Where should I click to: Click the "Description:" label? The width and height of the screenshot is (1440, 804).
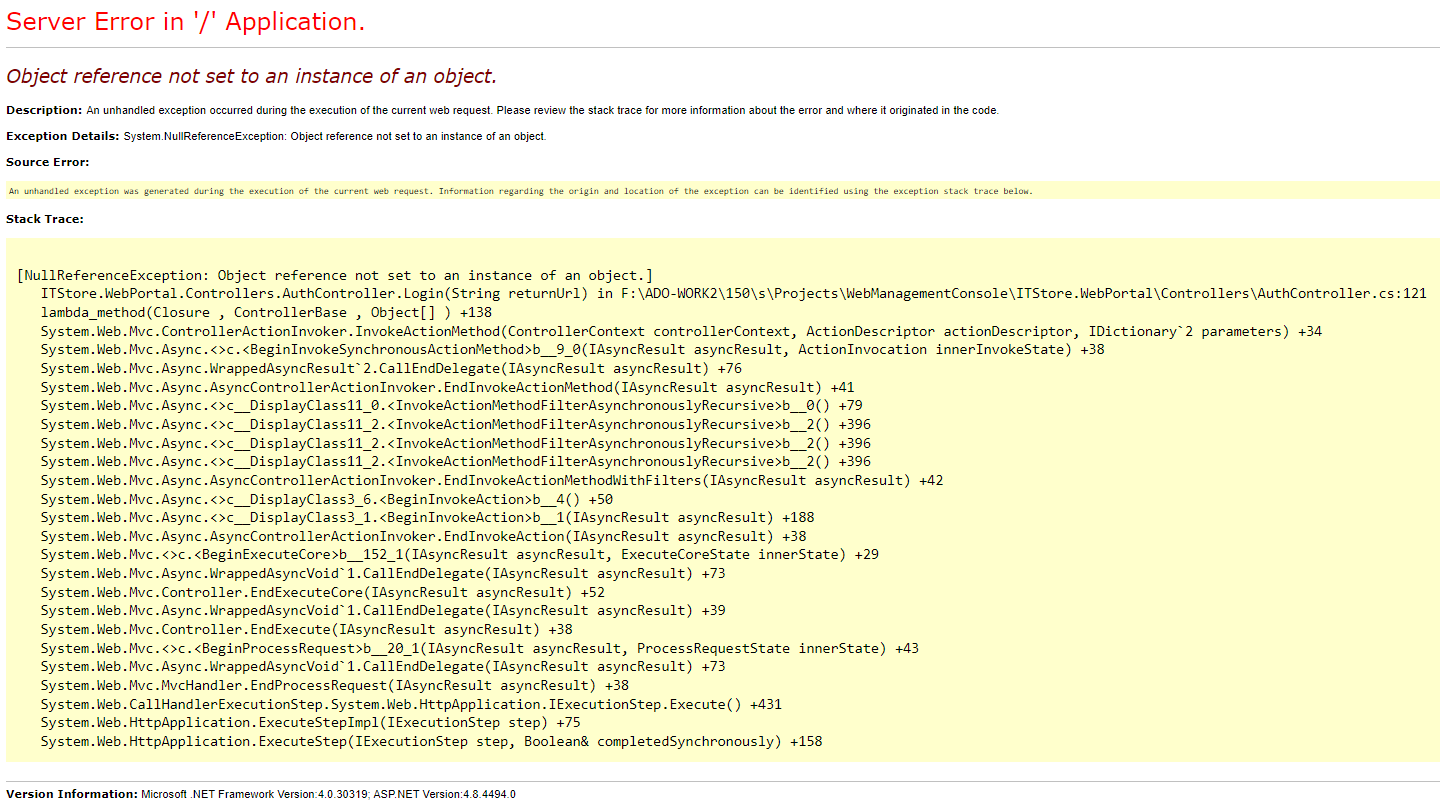click(44, 110)
